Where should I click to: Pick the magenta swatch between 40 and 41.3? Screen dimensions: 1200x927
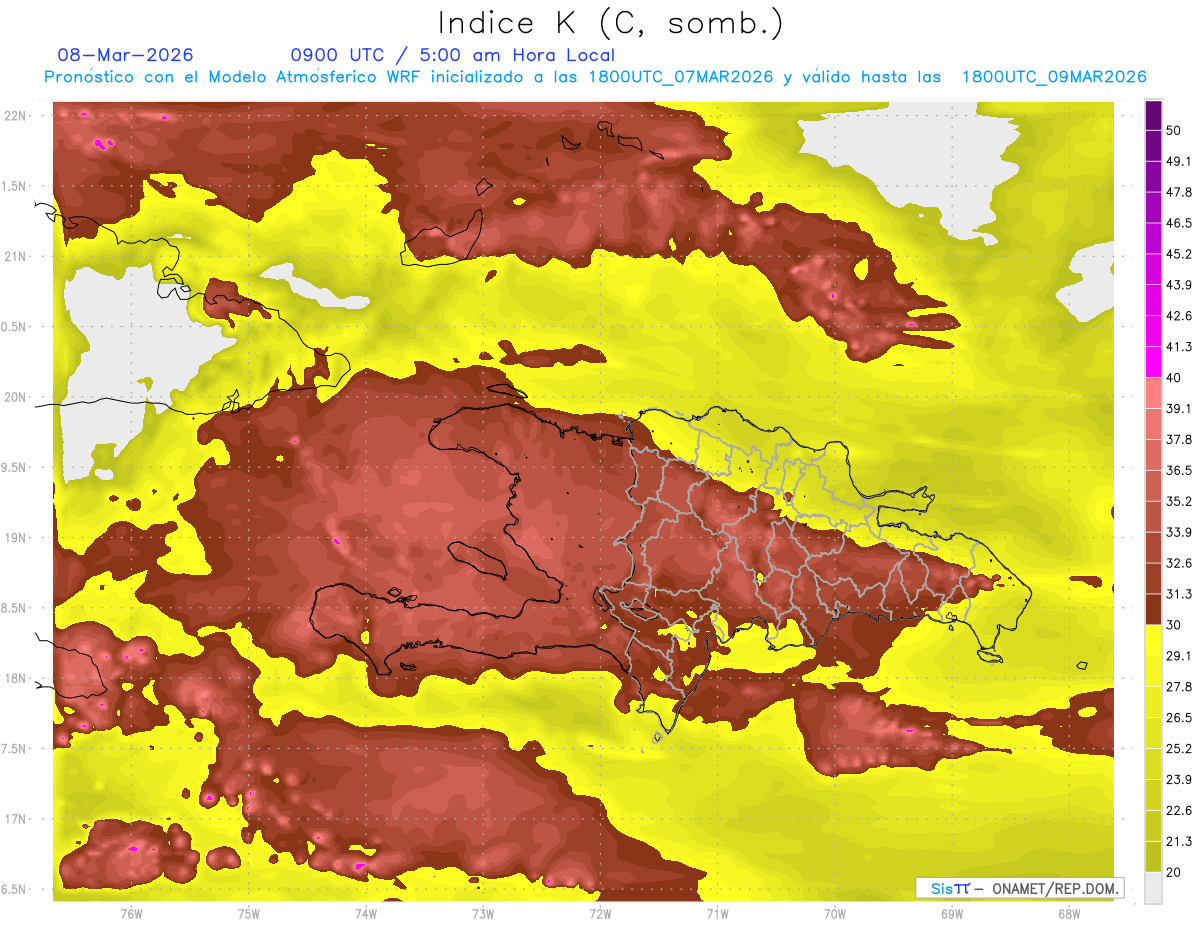coord(1153,363)
